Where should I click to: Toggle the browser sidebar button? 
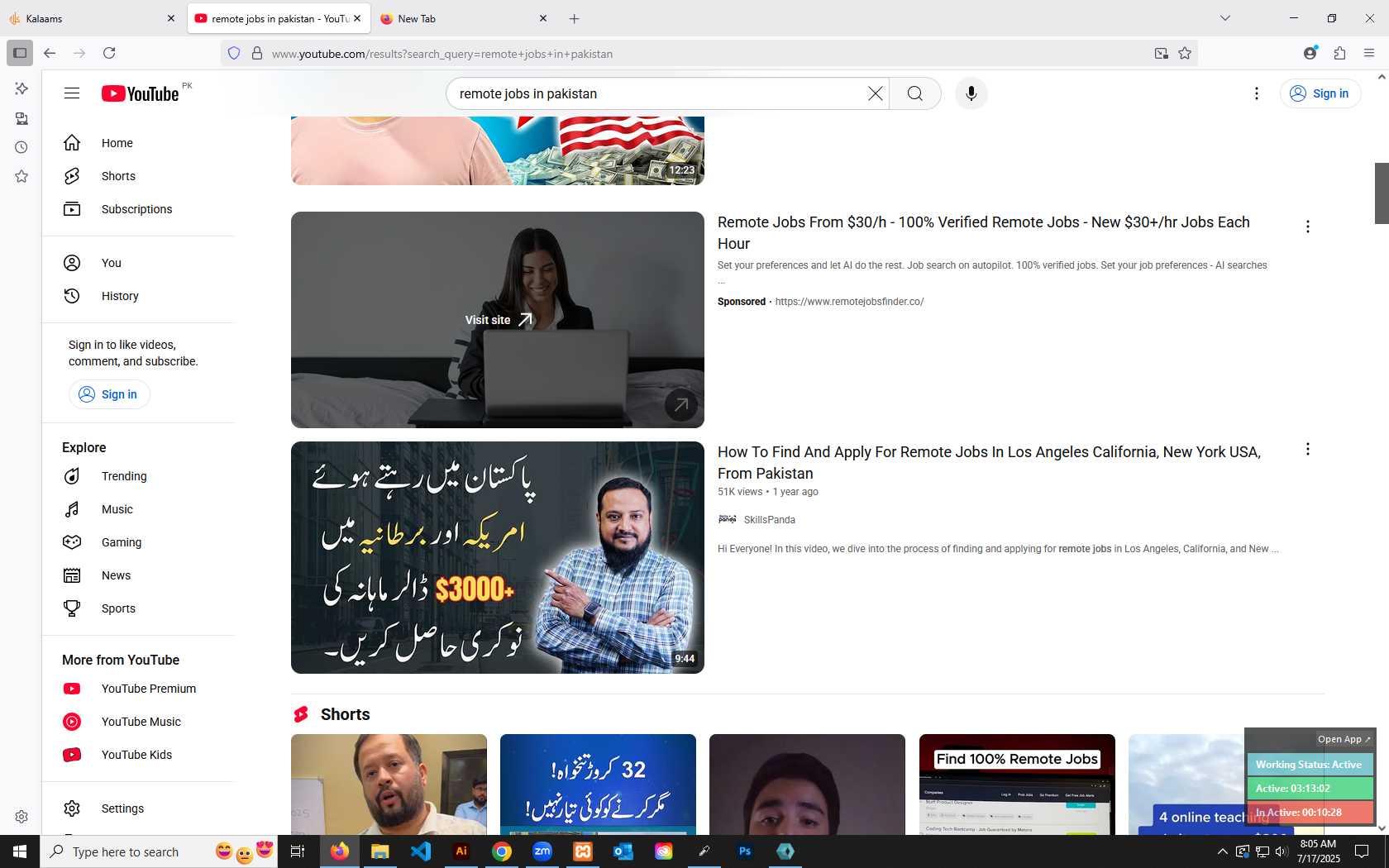pos(20,53)
